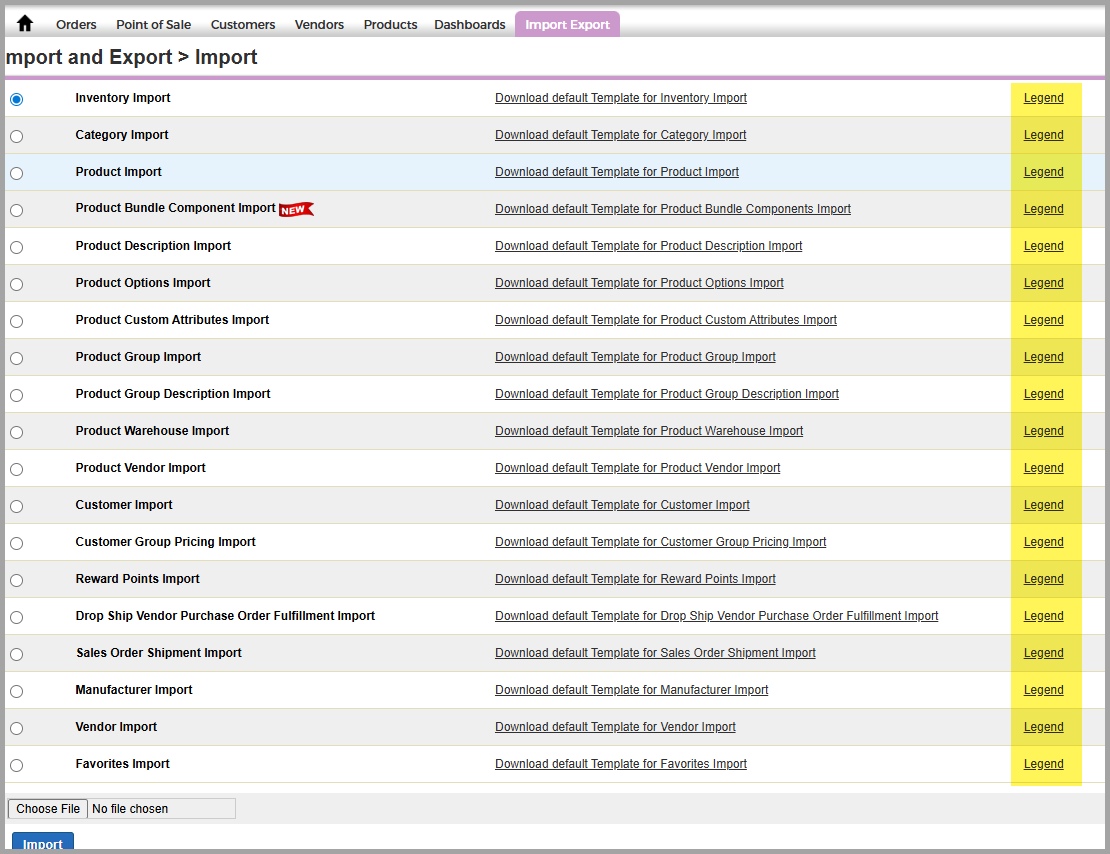This screenshot has height=854, width=1110.
Task: Select Product Group Description Import radio button
Action: pyautogui.click(x=16, y=395)
